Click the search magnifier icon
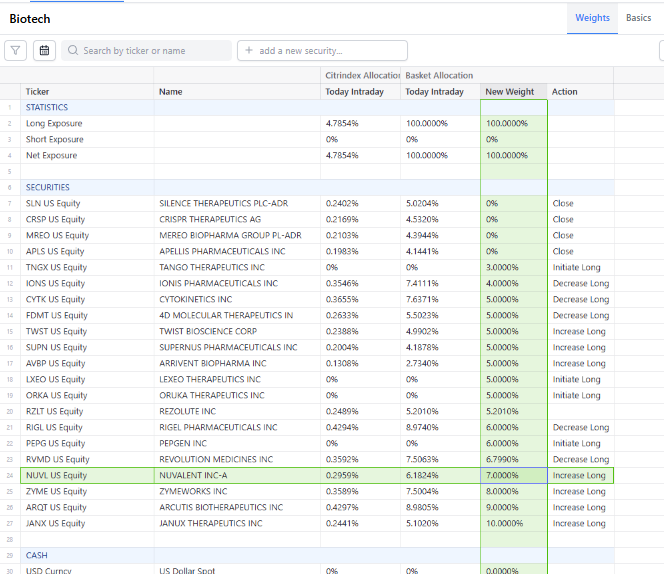664x574 pixels. (73, 50)
